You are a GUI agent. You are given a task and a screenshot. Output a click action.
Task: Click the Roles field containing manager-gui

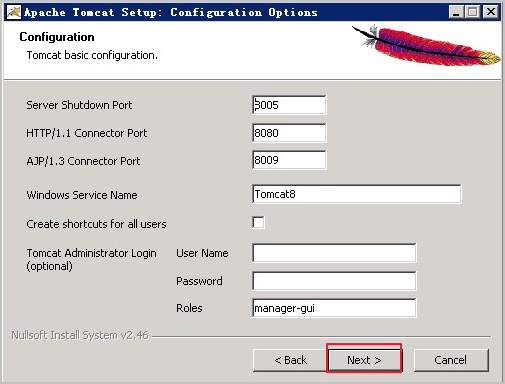coord(334,308)
